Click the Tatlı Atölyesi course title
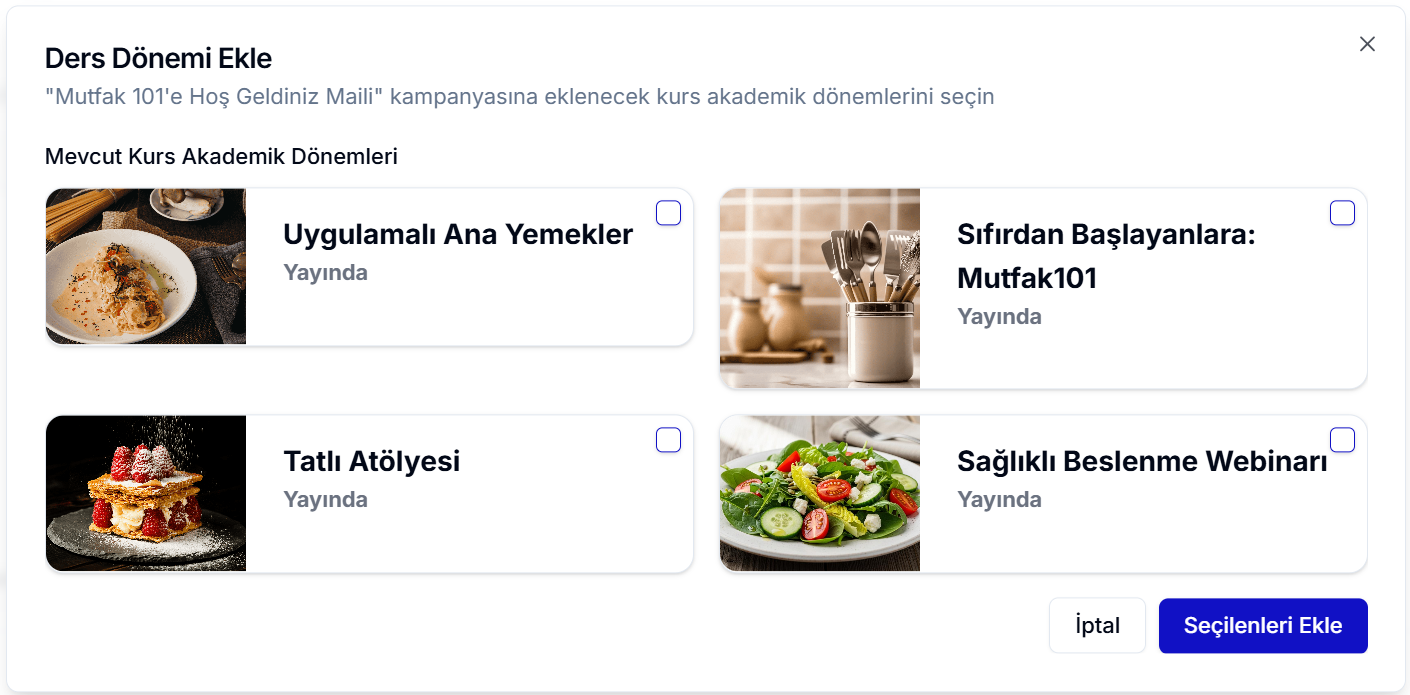The image size is (1410, 695). tap(372, 461)
